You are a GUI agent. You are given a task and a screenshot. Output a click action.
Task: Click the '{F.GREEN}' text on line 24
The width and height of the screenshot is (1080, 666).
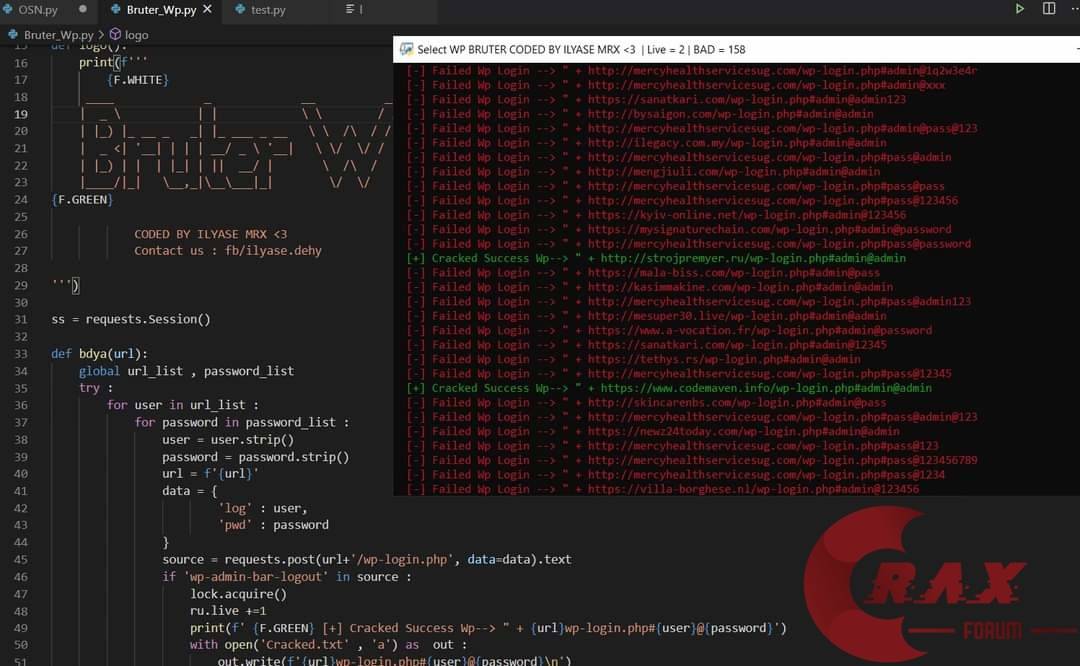pyautogui.click(x=82, y=200)
